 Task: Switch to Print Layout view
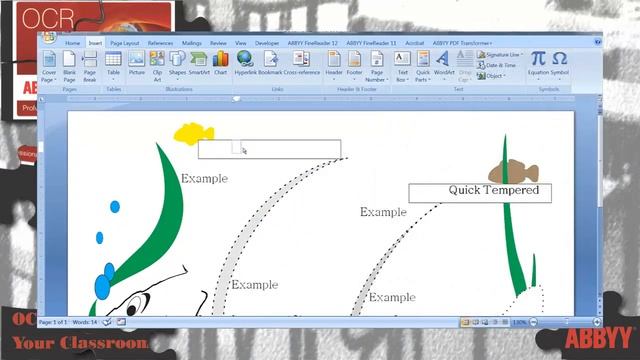465,322
